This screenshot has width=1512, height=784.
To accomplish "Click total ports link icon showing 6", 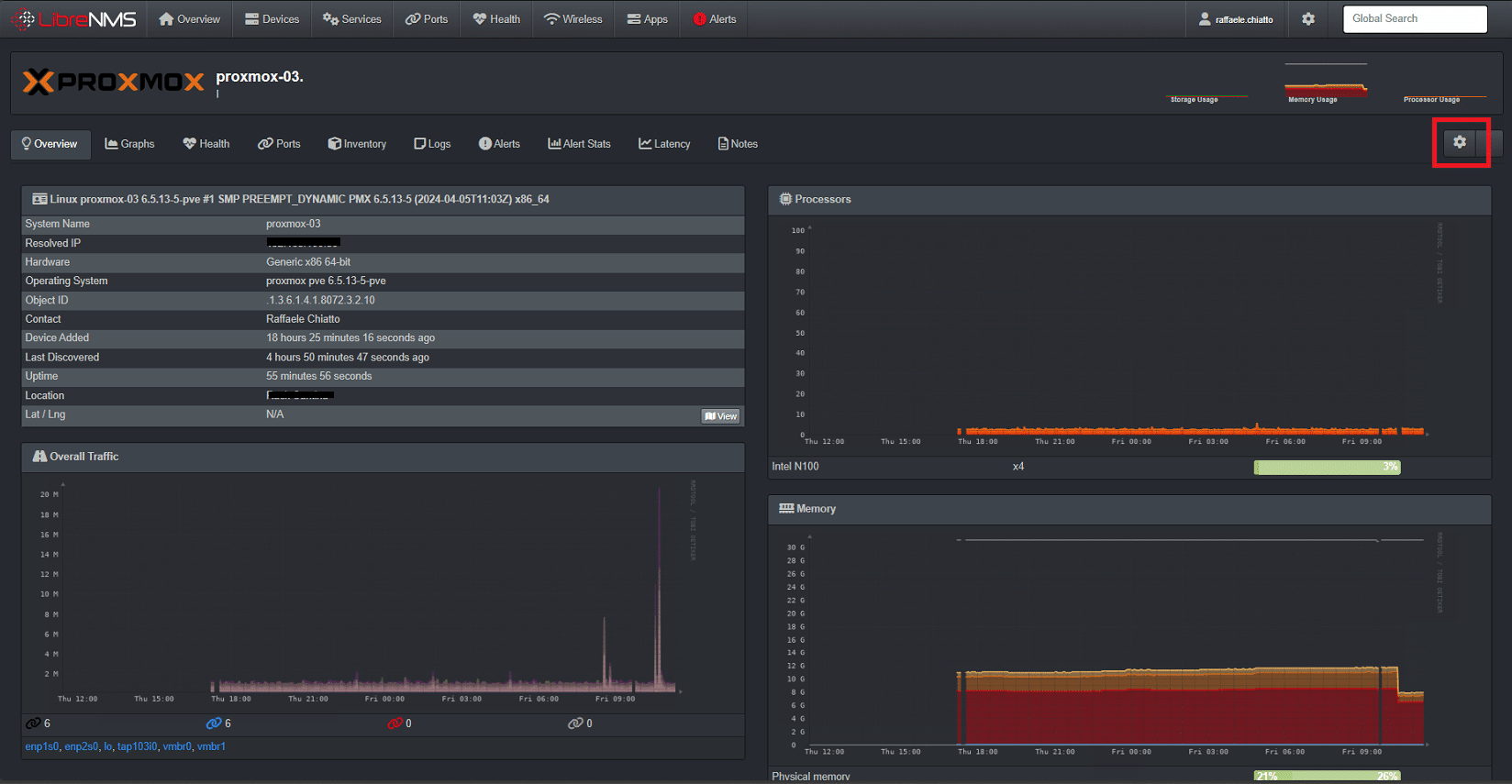I will coord(33,723).
